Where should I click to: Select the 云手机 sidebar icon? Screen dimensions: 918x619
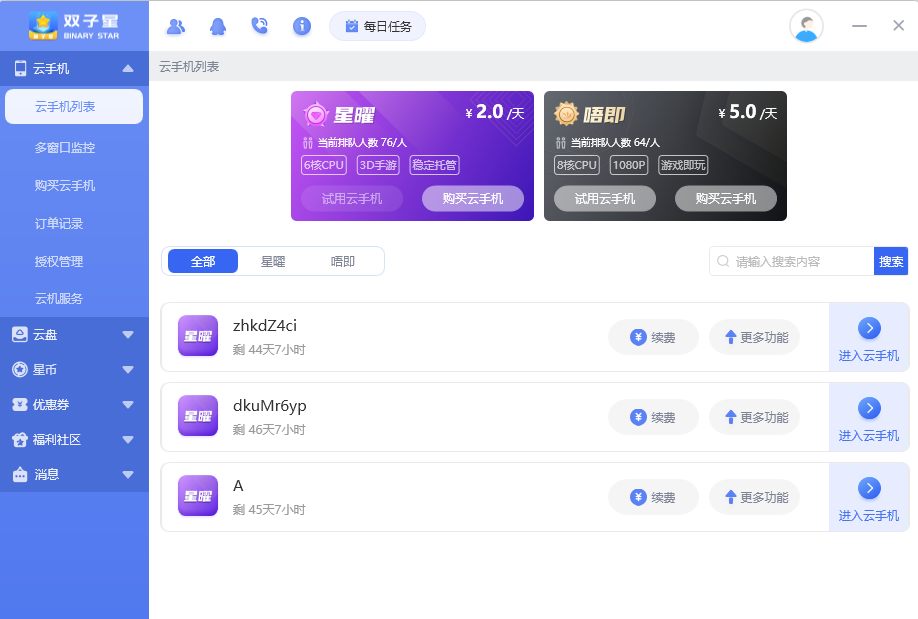point(22,69)
